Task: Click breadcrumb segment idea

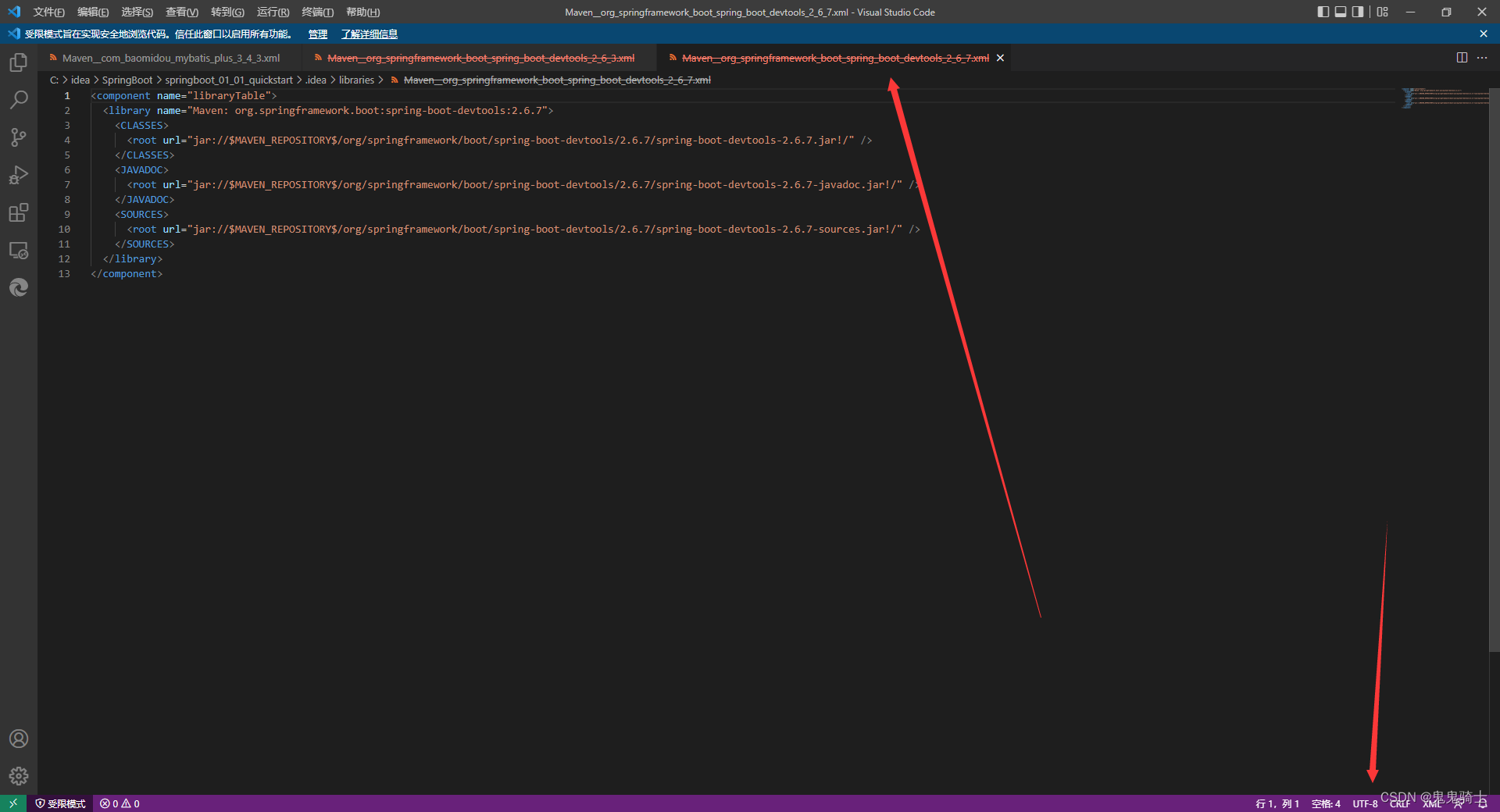Action: pos(80,80)
